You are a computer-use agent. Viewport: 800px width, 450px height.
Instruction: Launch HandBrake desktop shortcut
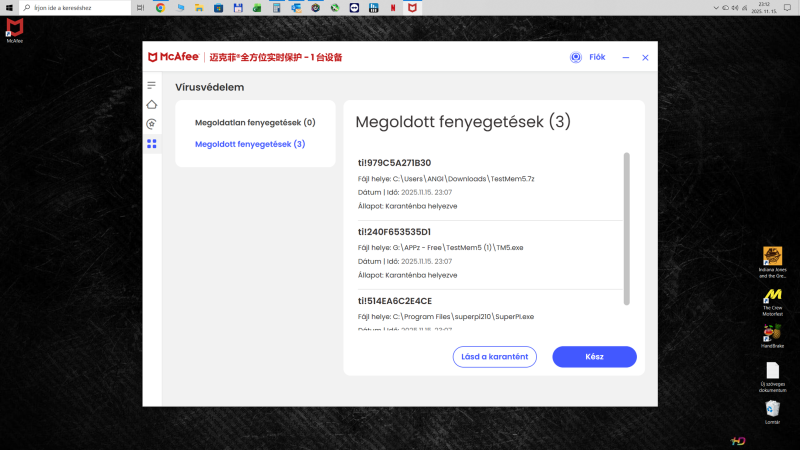pos(772,337)
